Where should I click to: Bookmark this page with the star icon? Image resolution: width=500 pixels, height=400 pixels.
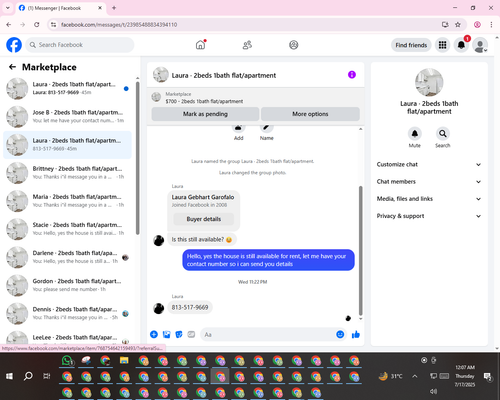coord(458,24)
